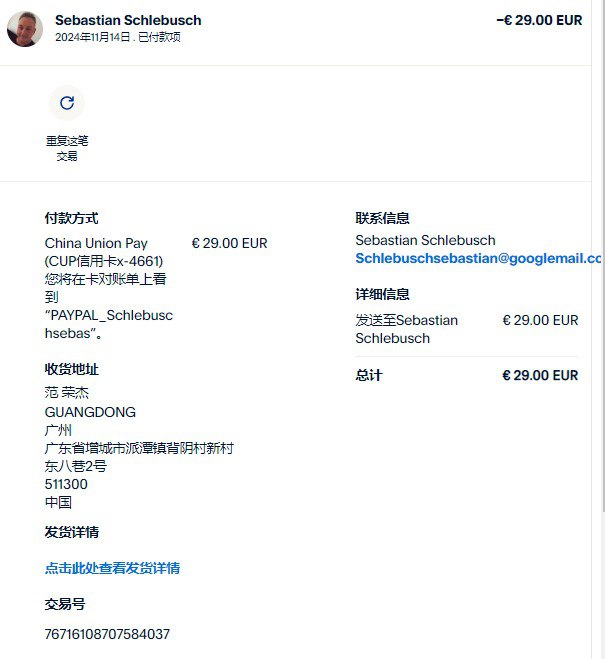
Task: Click the 总计 total row
Action: point(466,375)
